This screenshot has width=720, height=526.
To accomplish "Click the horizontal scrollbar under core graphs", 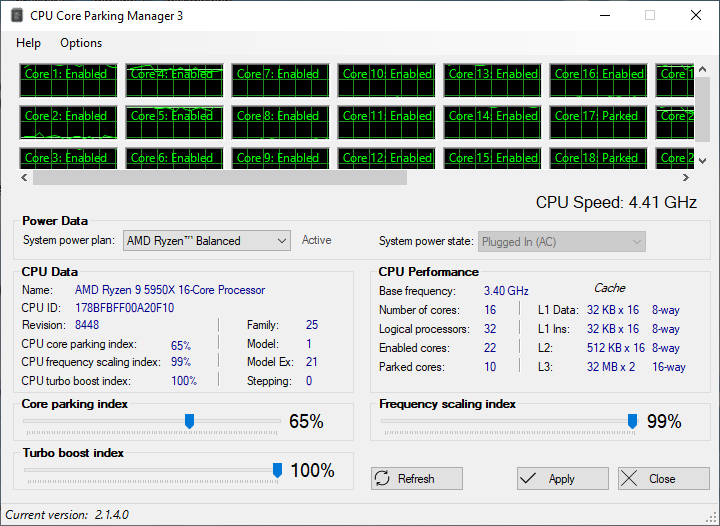I will tap(220, 177).
